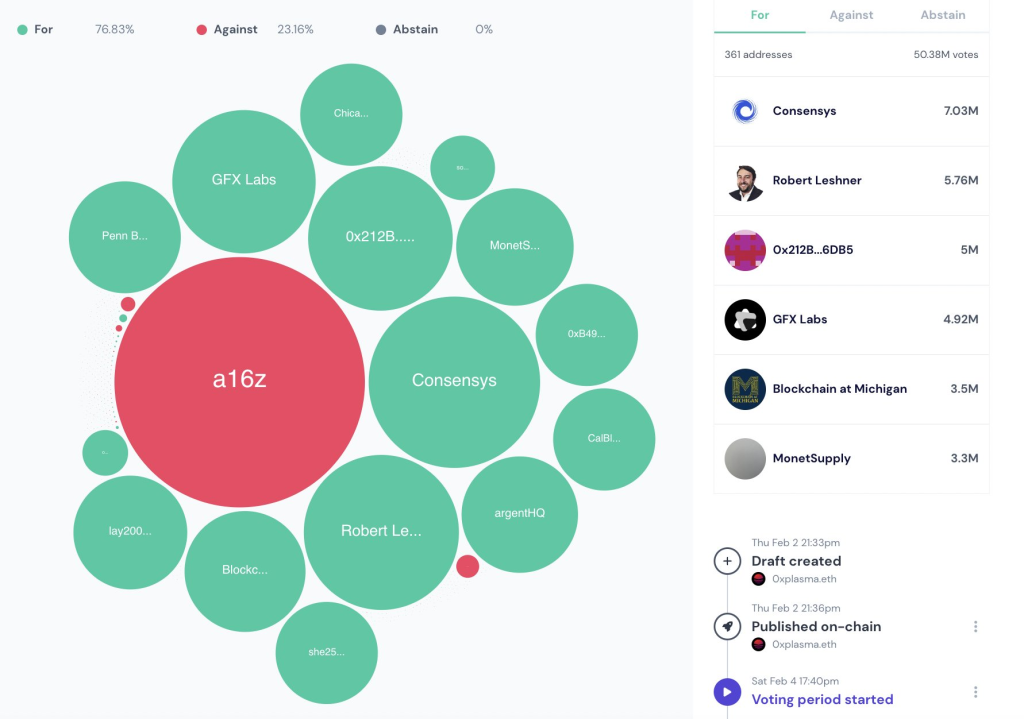The height and width of the screenshot is (719, 1024).
Task: Open Robert Leshner's profile photo
Action: click(x=744, y=181)
